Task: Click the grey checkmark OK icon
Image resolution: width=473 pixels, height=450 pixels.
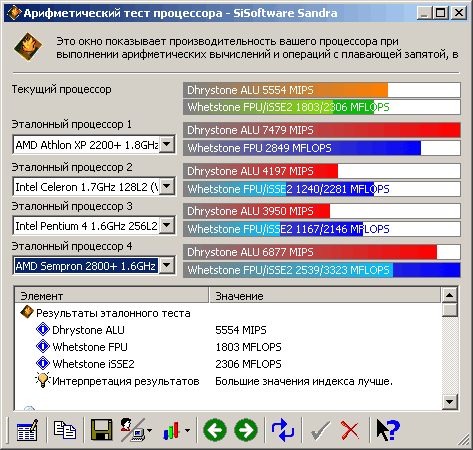Action: click(x=320, y=430)
